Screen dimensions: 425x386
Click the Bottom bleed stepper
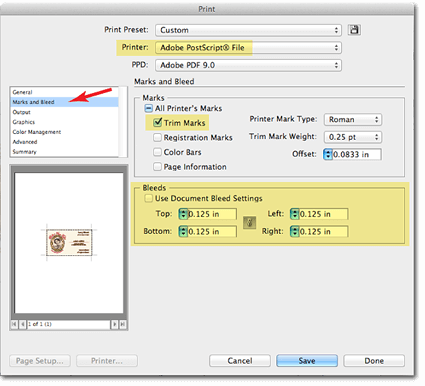pyautogui.click(x=183, y=231)
